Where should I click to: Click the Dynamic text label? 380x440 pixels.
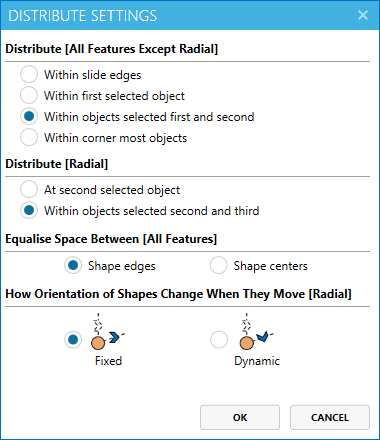(257, 361)
